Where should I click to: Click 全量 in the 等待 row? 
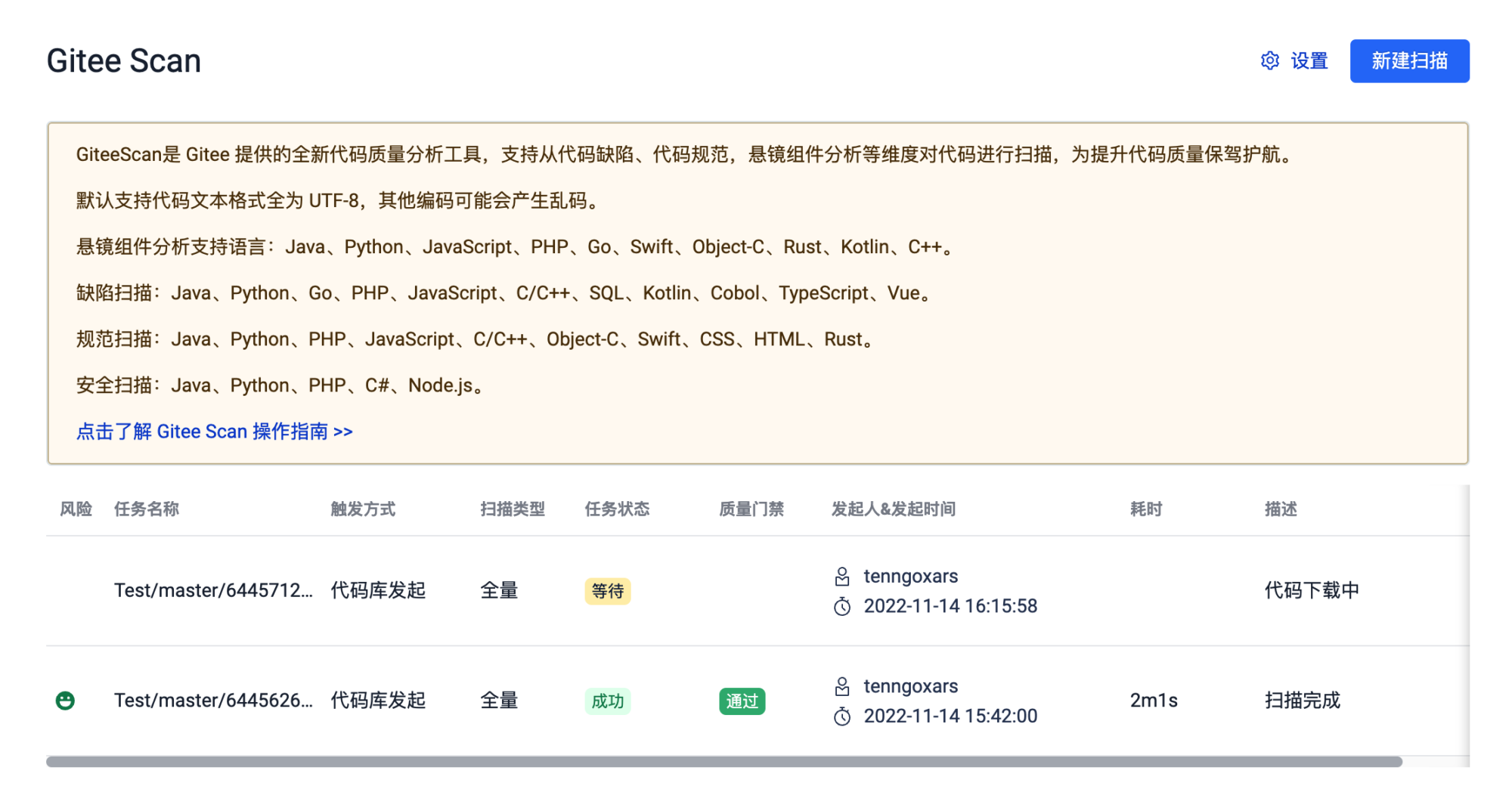(499, 590)
